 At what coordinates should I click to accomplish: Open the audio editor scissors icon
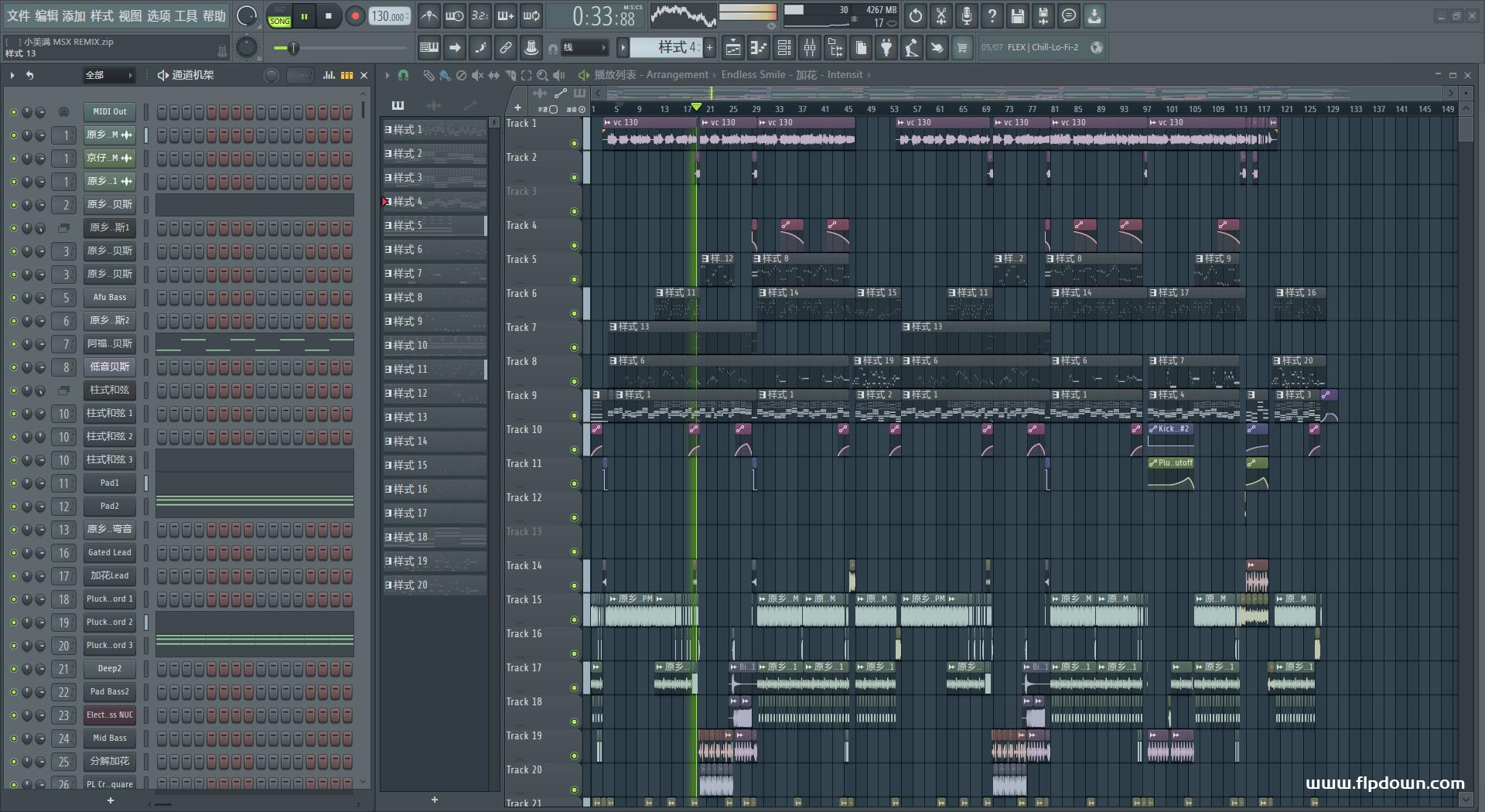click(941, 15)
